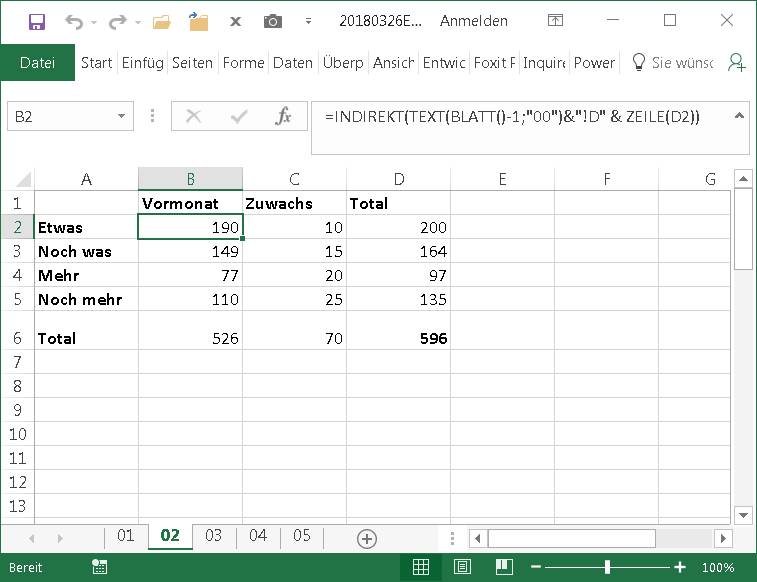
Task: Open the Datei tab
Action: 38,63
